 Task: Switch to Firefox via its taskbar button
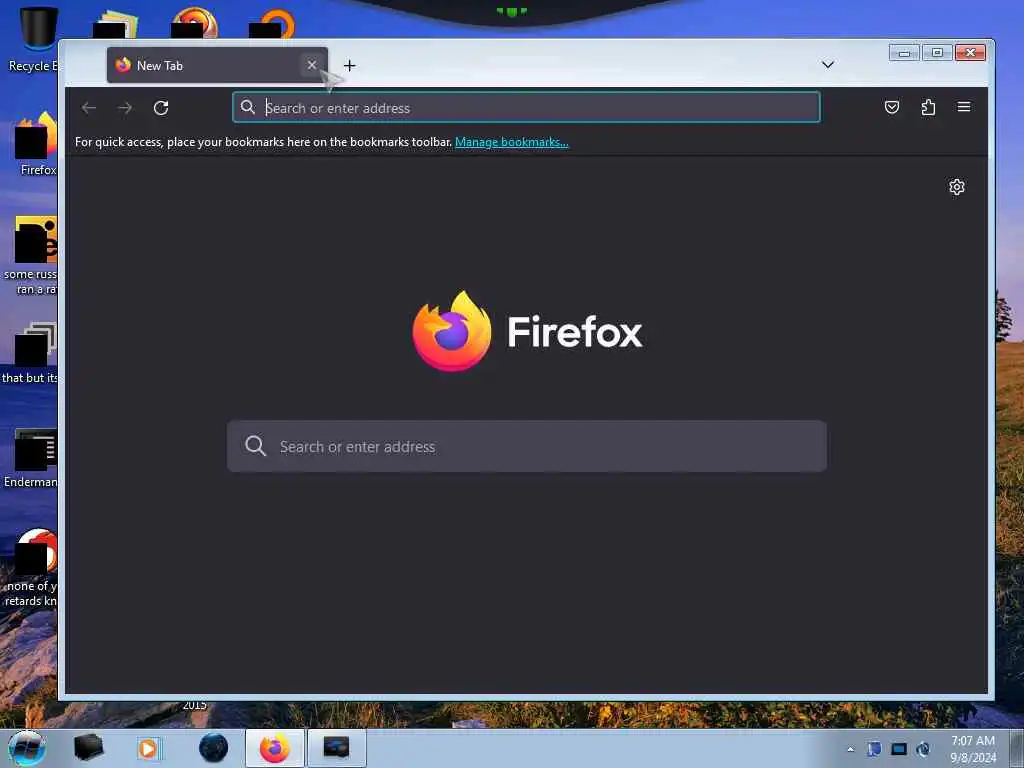coord(275,748)
